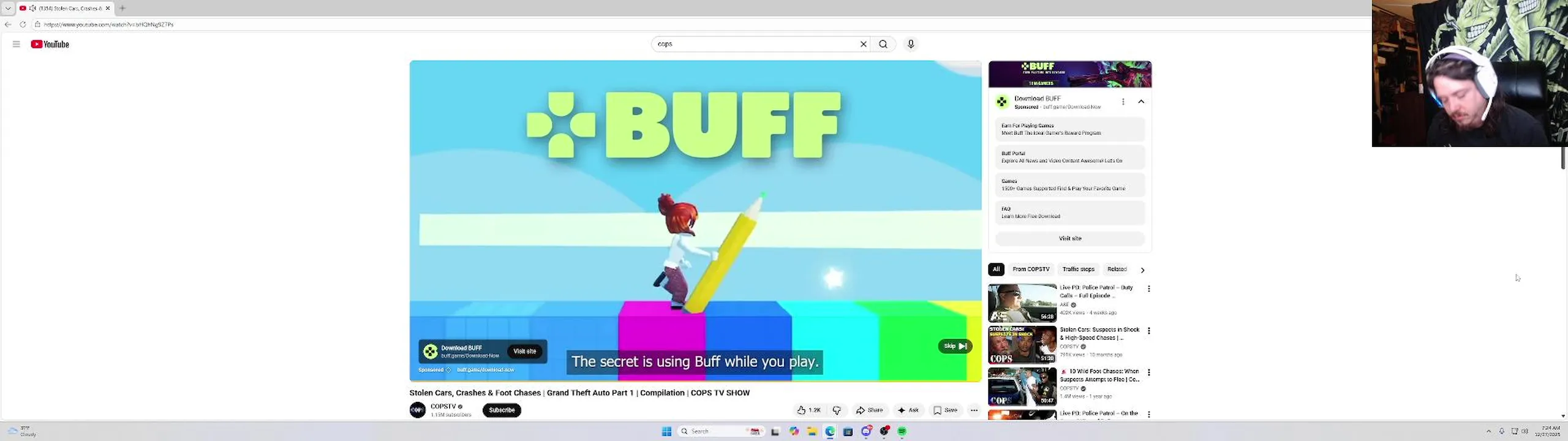
Task: Open the Games ad sitelink
Action: tap(1070, 185)
